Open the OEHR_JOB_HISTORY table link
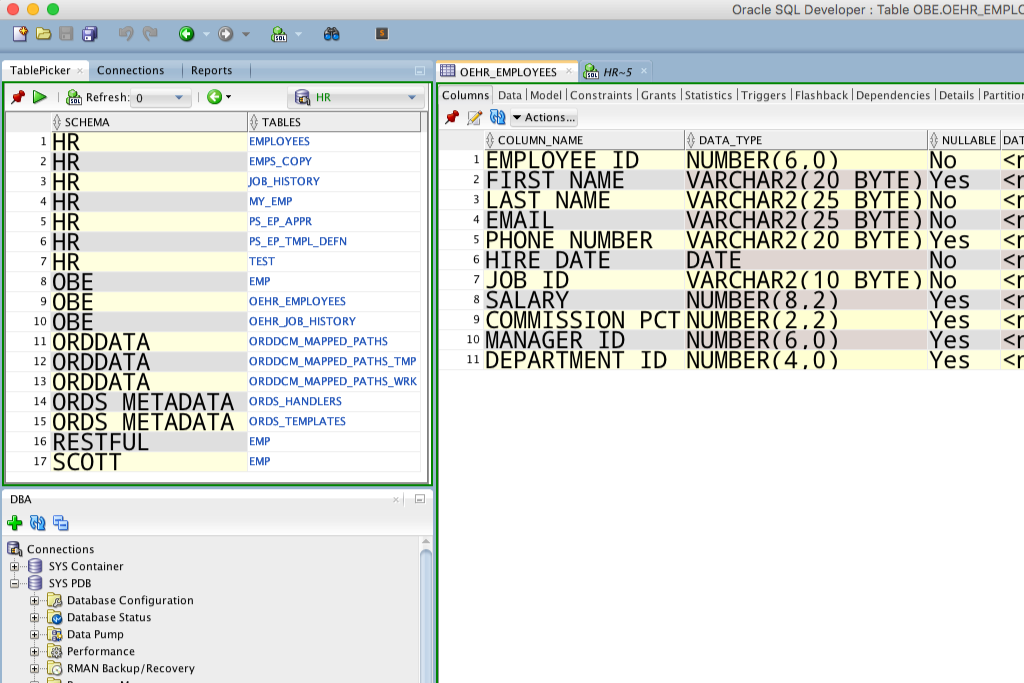 [302, 321]
